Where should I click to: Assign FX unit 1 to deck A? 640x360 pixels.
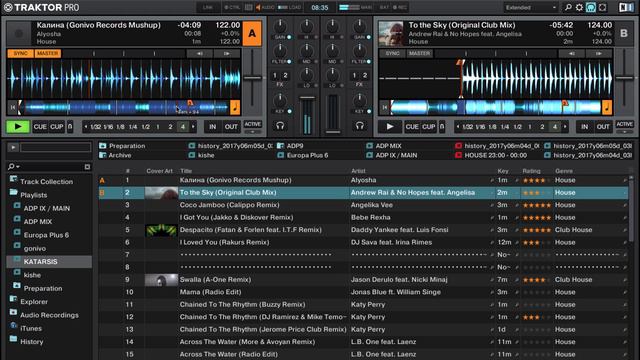click(275, 76)
